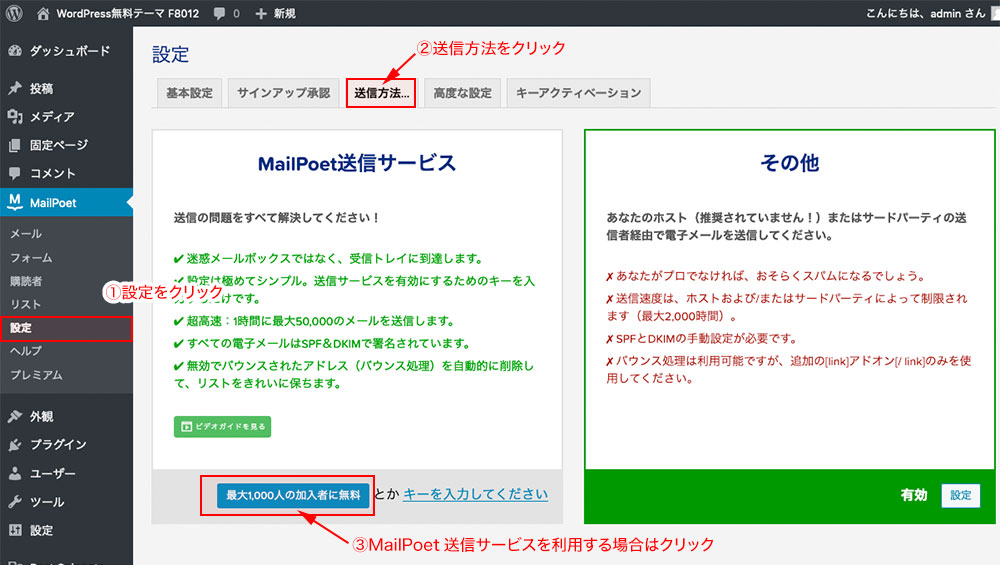Click the 外観 appearance brush icon
Image resolution: width=1000 pixels, height=565 pixels.
pos(15,416)
